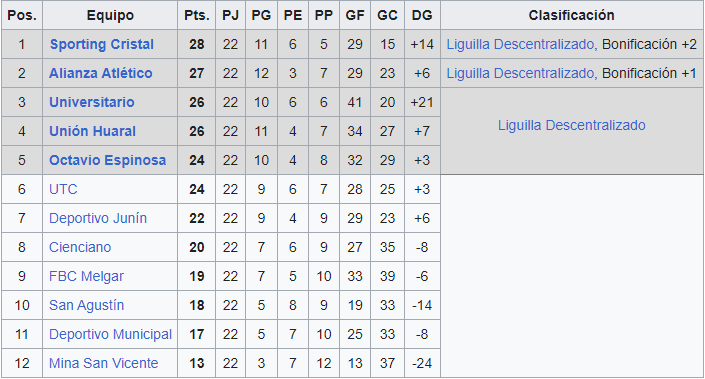Follow Liguilla Descentralizado link with Bonificación +2
This screenshot has height=379, width=705.
coord(520,44)
